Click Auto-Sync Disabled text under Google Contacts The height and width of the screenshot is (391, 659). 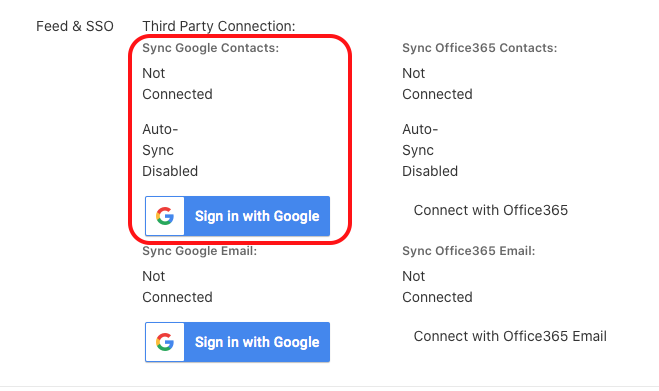click(x=170, y=150)
